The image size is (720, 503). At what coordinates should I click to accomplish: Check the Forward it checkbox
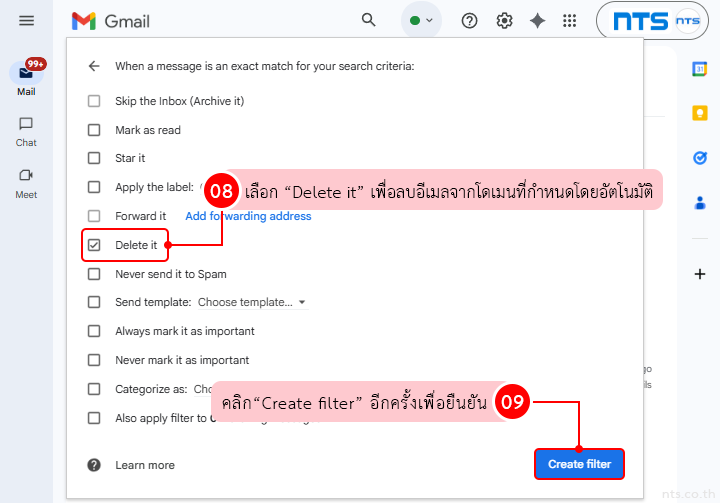(94, 216)
